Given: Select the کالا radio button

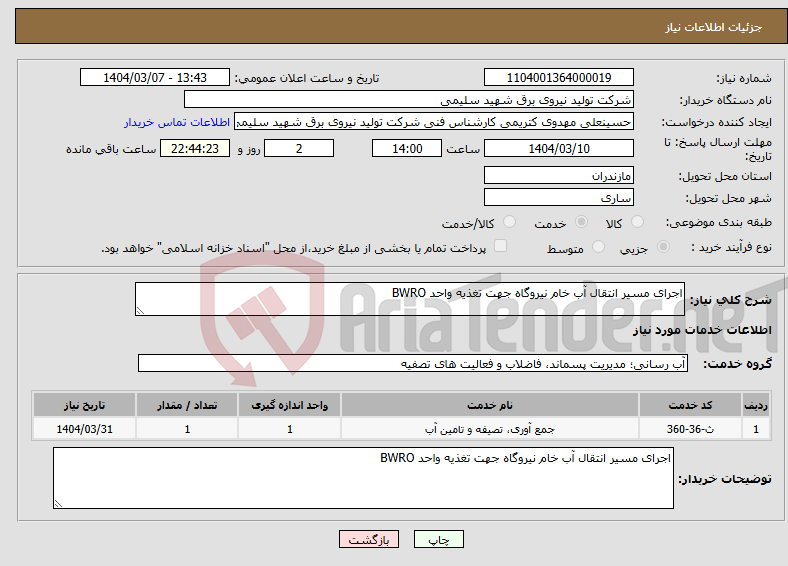Looking at the screenshot, I should point(637,222).
